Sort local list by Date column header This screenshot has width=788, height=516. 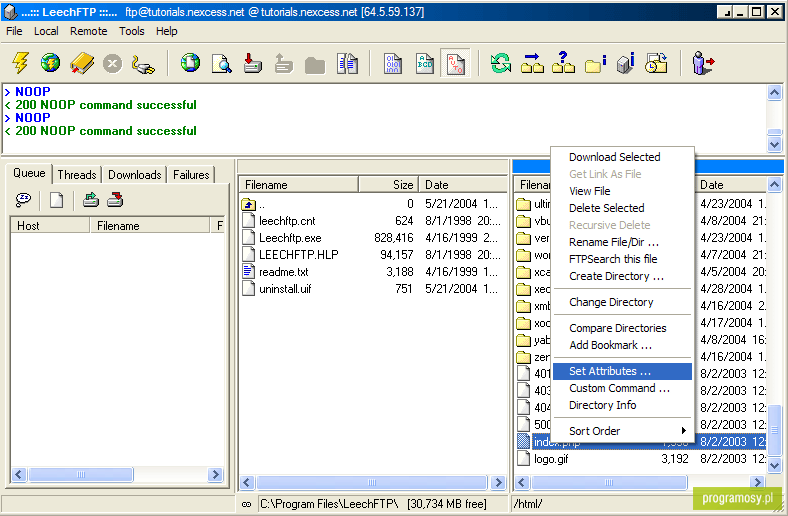tap(463, 185)
